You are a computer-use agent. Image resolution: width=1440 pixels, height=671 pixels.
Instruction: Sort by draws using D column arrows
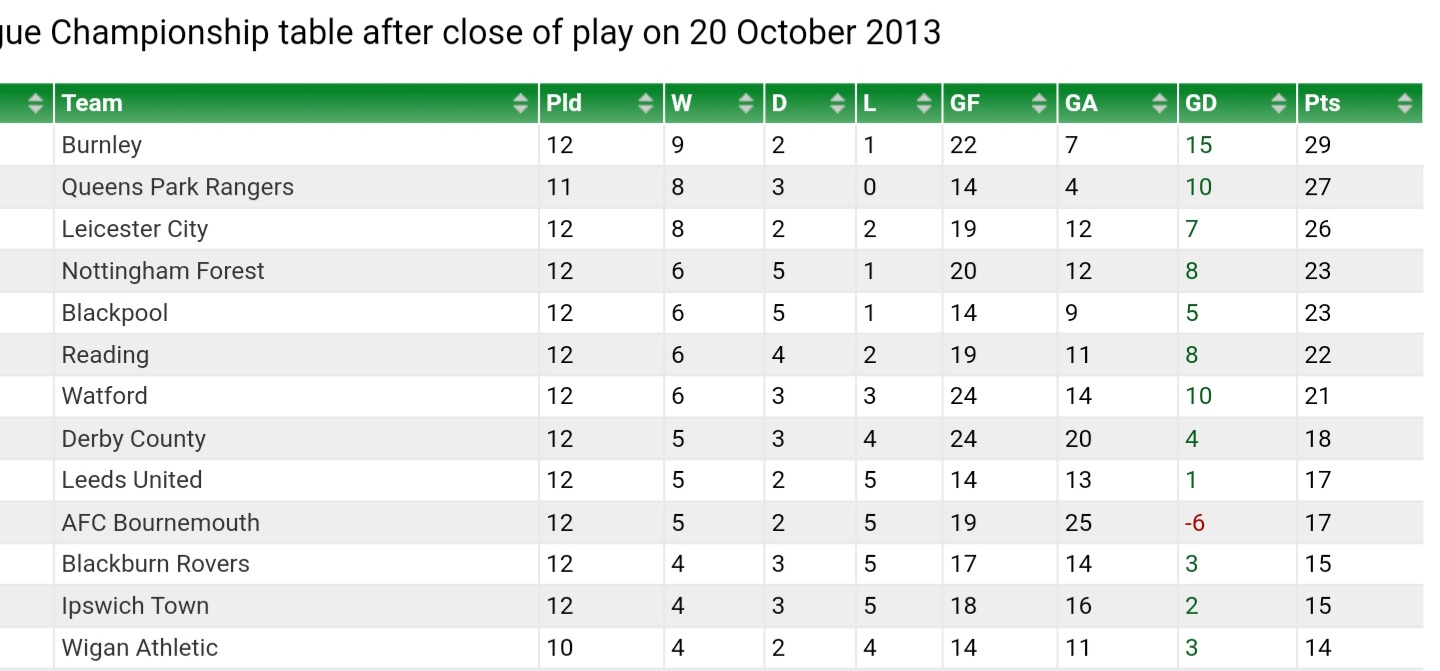836,103
